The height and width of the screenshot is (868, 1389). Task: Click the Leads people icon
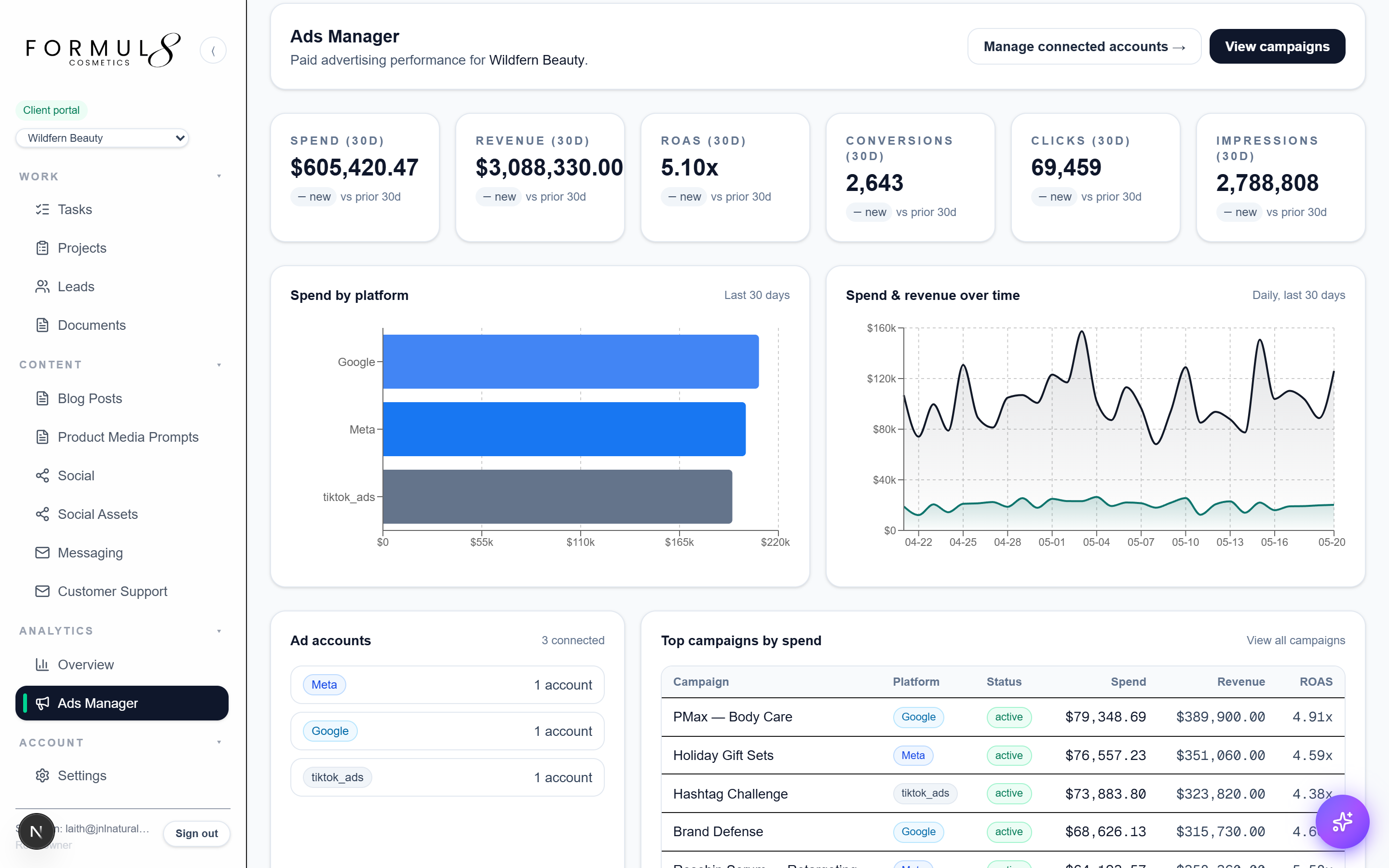[x=42, y=286]
